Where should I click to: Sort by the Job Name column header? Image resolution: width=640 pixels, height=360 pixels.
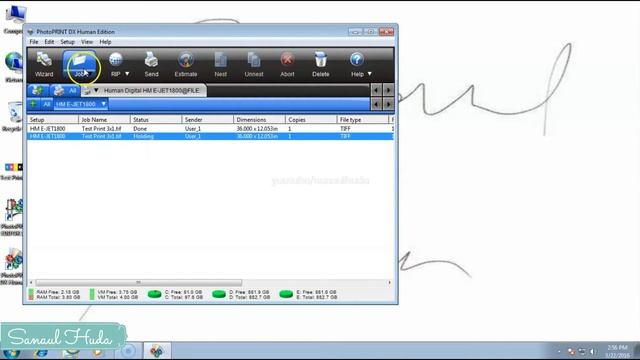tap(104, 120)
